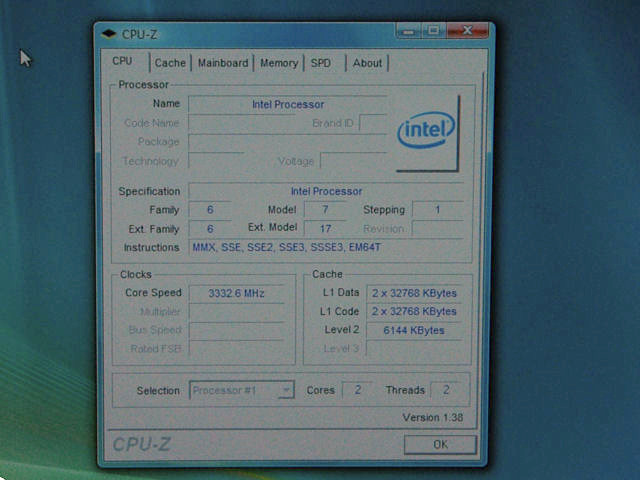Screen dimensions: 640x480
Task: Click the Family value 6
Action: [x=210, y=210]
